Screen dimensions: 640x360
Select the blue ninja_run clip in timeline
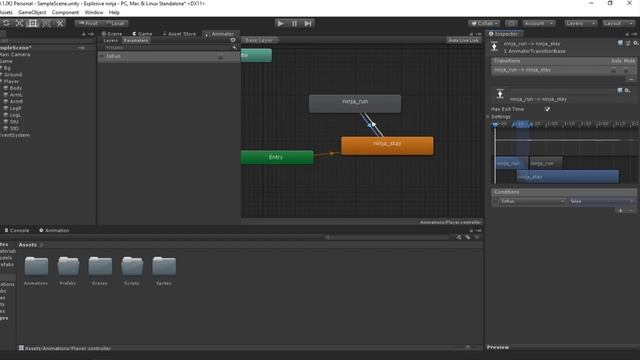pos(511,163)
